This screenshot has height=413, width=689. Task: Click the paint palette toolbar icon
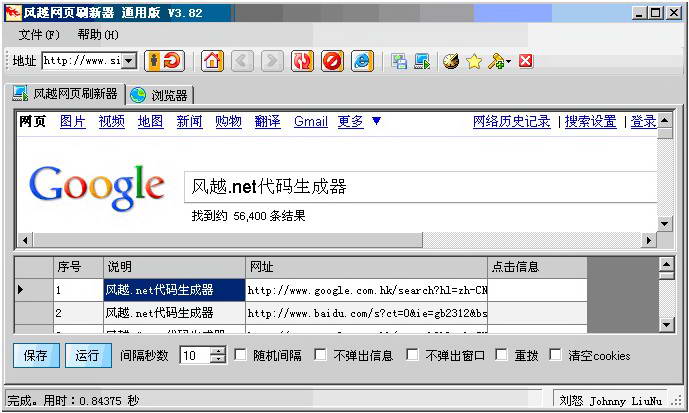[451, 61]
